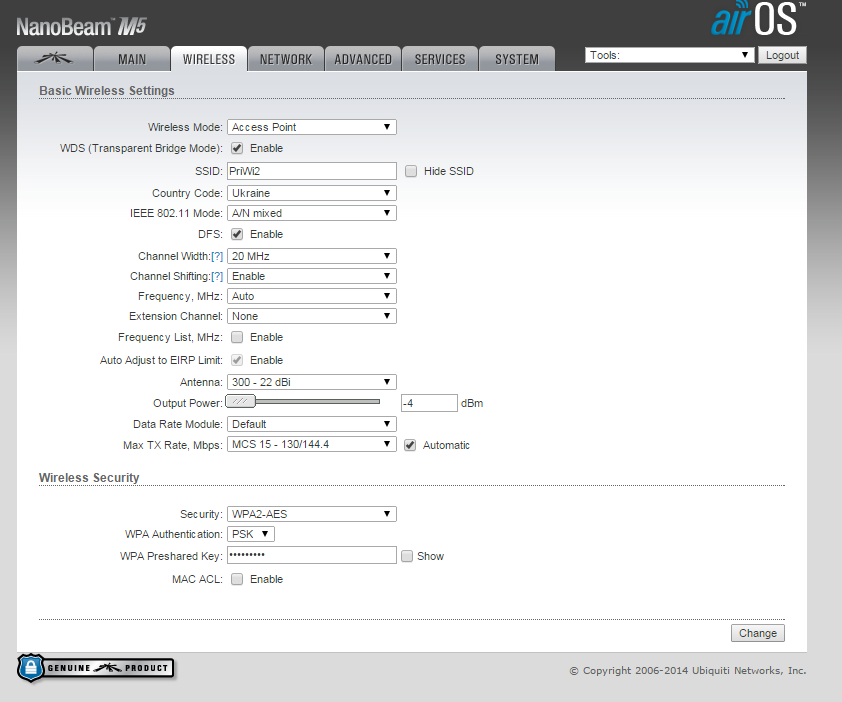Open Channel Shifting help link
842x702 pixels.
217,276
